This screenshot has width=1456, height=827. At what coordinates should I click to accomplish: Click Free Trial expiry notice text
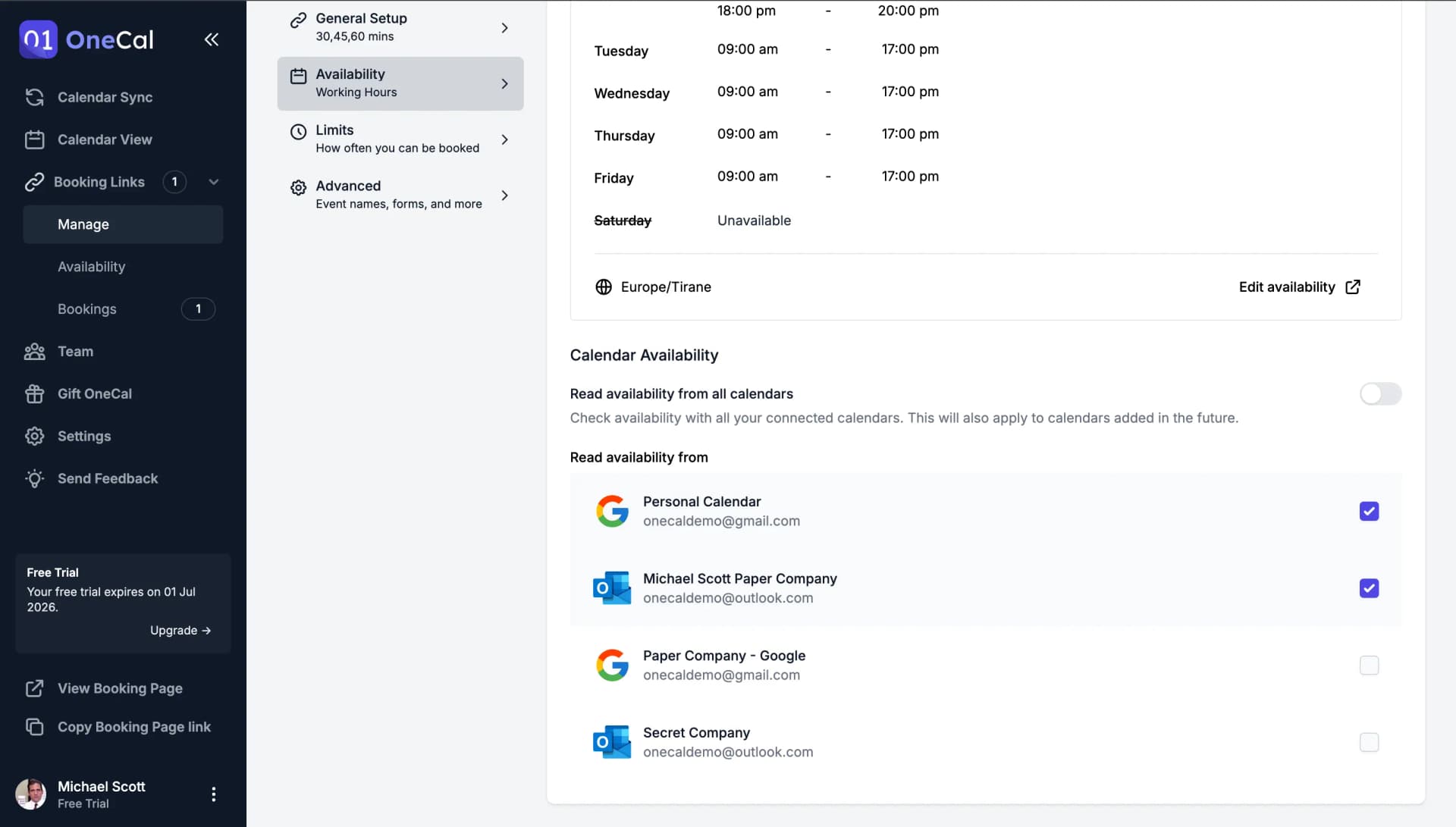pyautogui.click(x=111, y=600)
